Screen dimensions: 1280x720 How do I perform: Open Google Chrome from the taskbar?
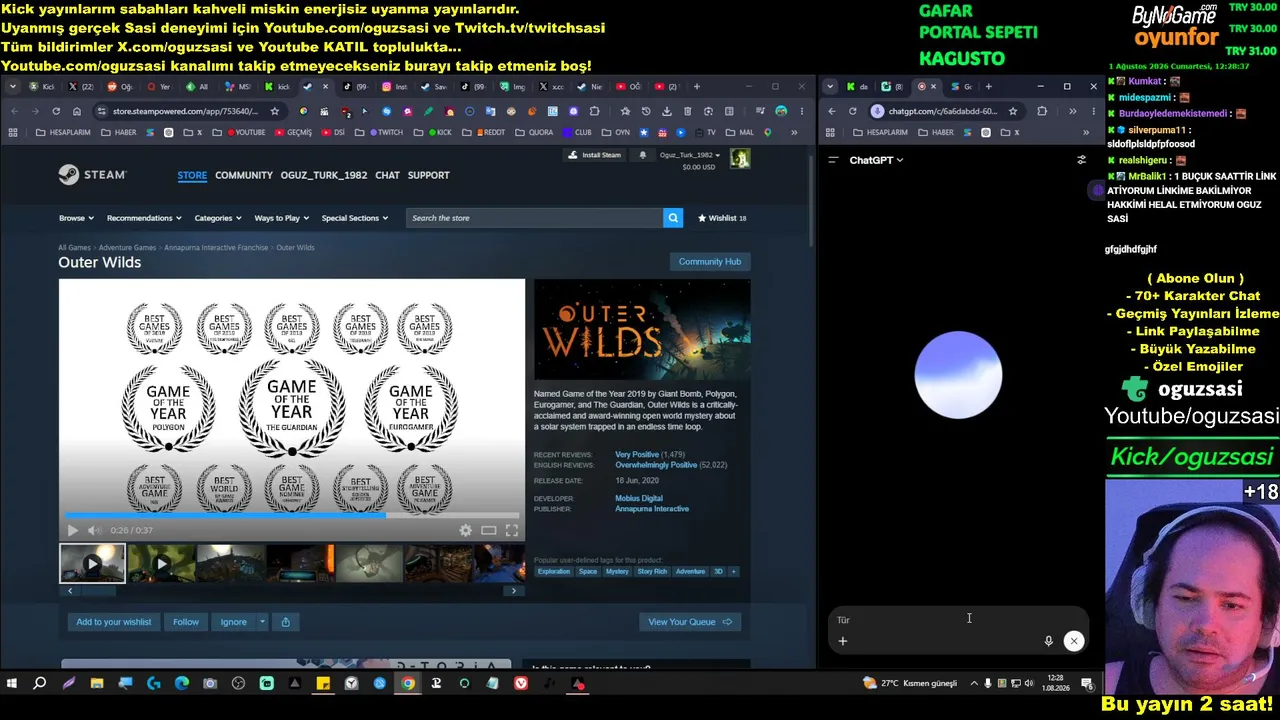point(408,684)
